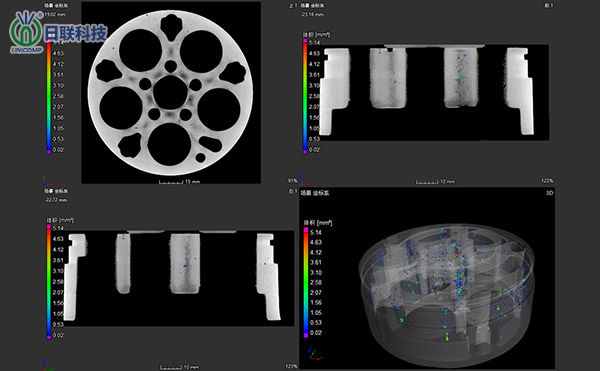600x371 pixels.
Task: Click the Unicomp logo in the top-left corner
Action: point(57,33)
